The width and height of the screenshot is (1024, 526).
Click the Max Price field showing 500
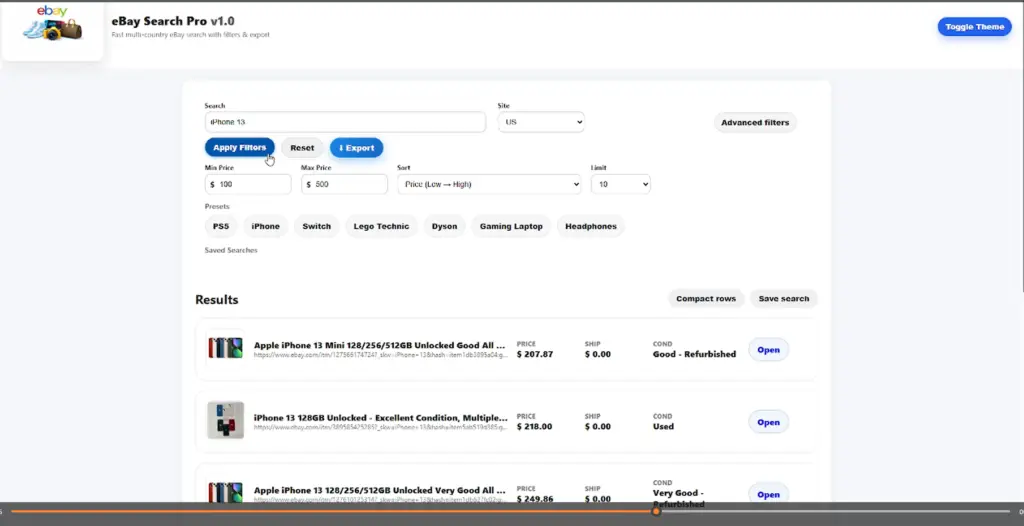click(x=344, y=184)
